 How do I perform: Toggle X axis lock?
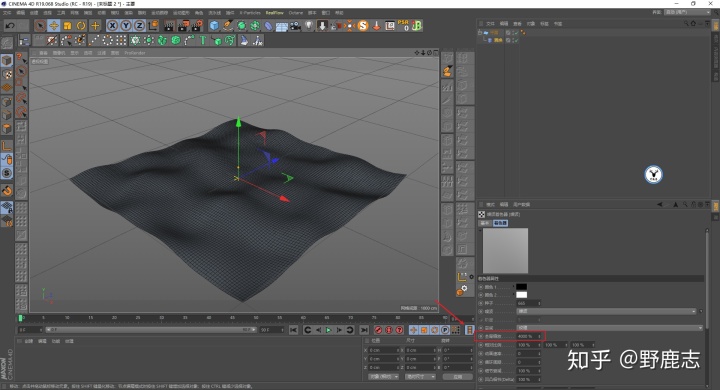[112, 26]
